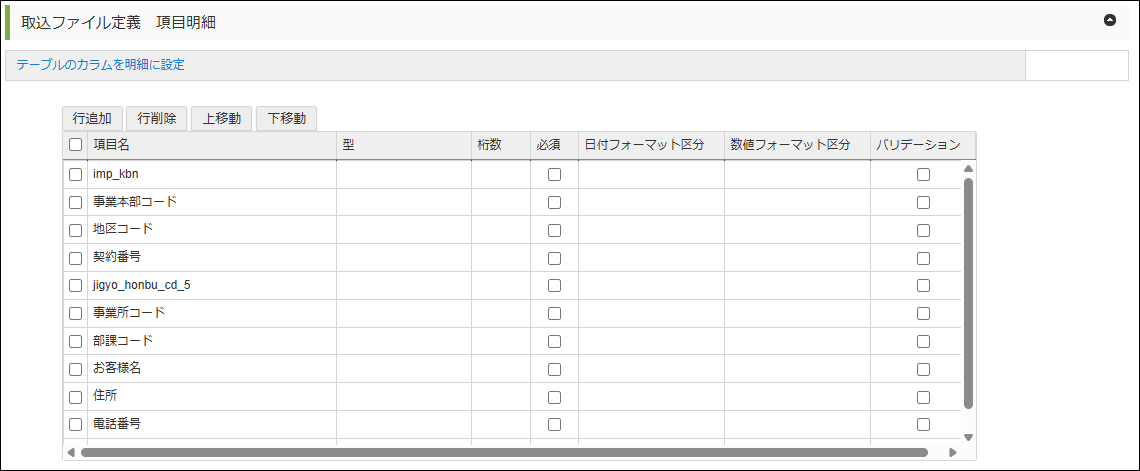Click the 上移動 button
Image resolution: width=1140 pixels, height=471 pixels.
point(221,118)
